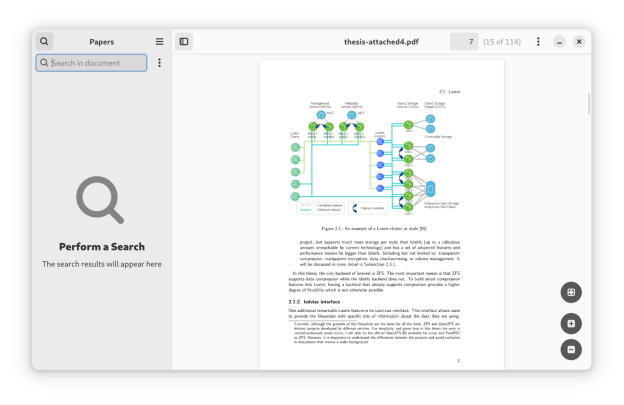Click the '2.1.2. ladvise interface' heading
This screenshot has height=405, width=624.
[315, 301]
